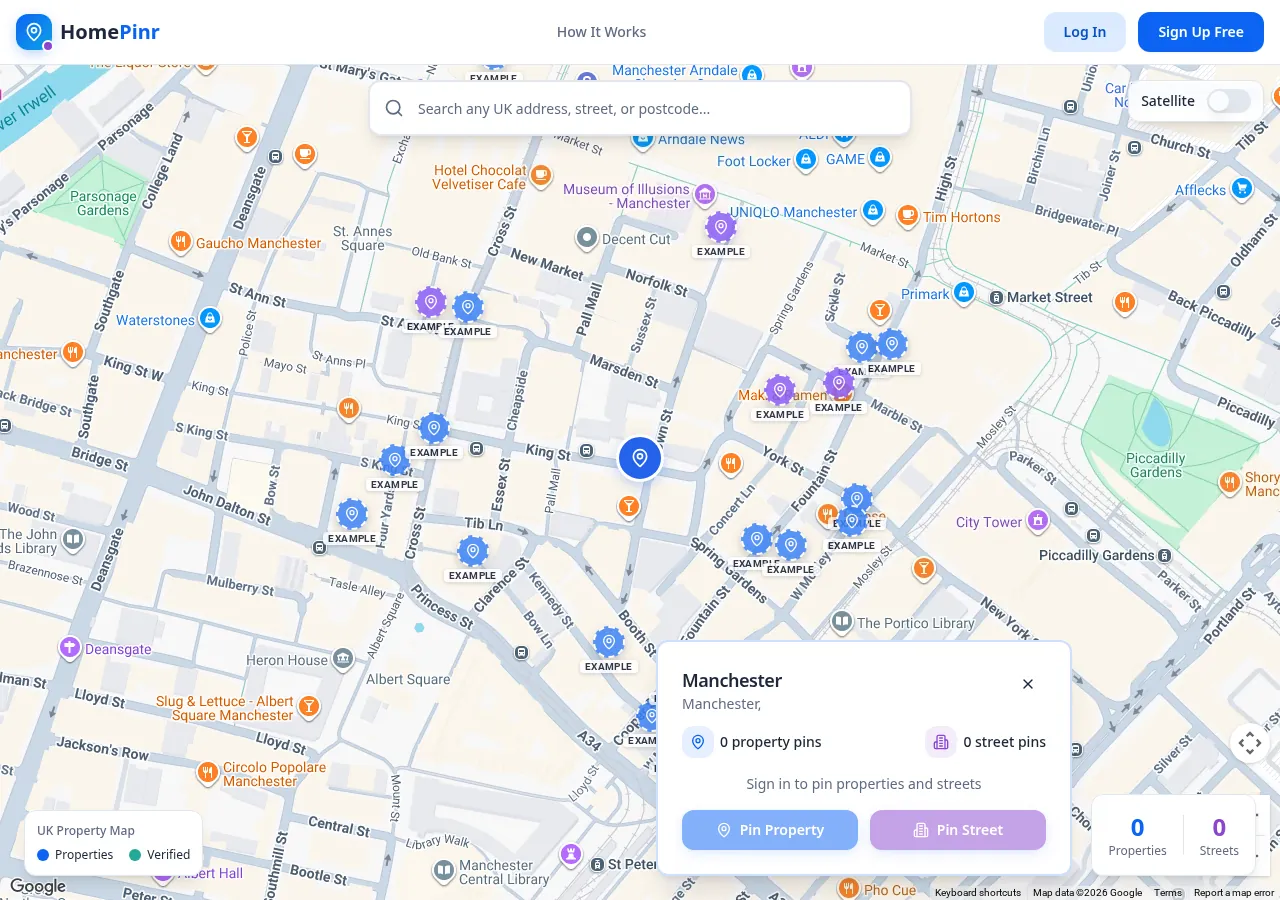Screen dimensions: 1280x900
Task: Click example pin near Clarence St
Action: (x=472, y=552)
